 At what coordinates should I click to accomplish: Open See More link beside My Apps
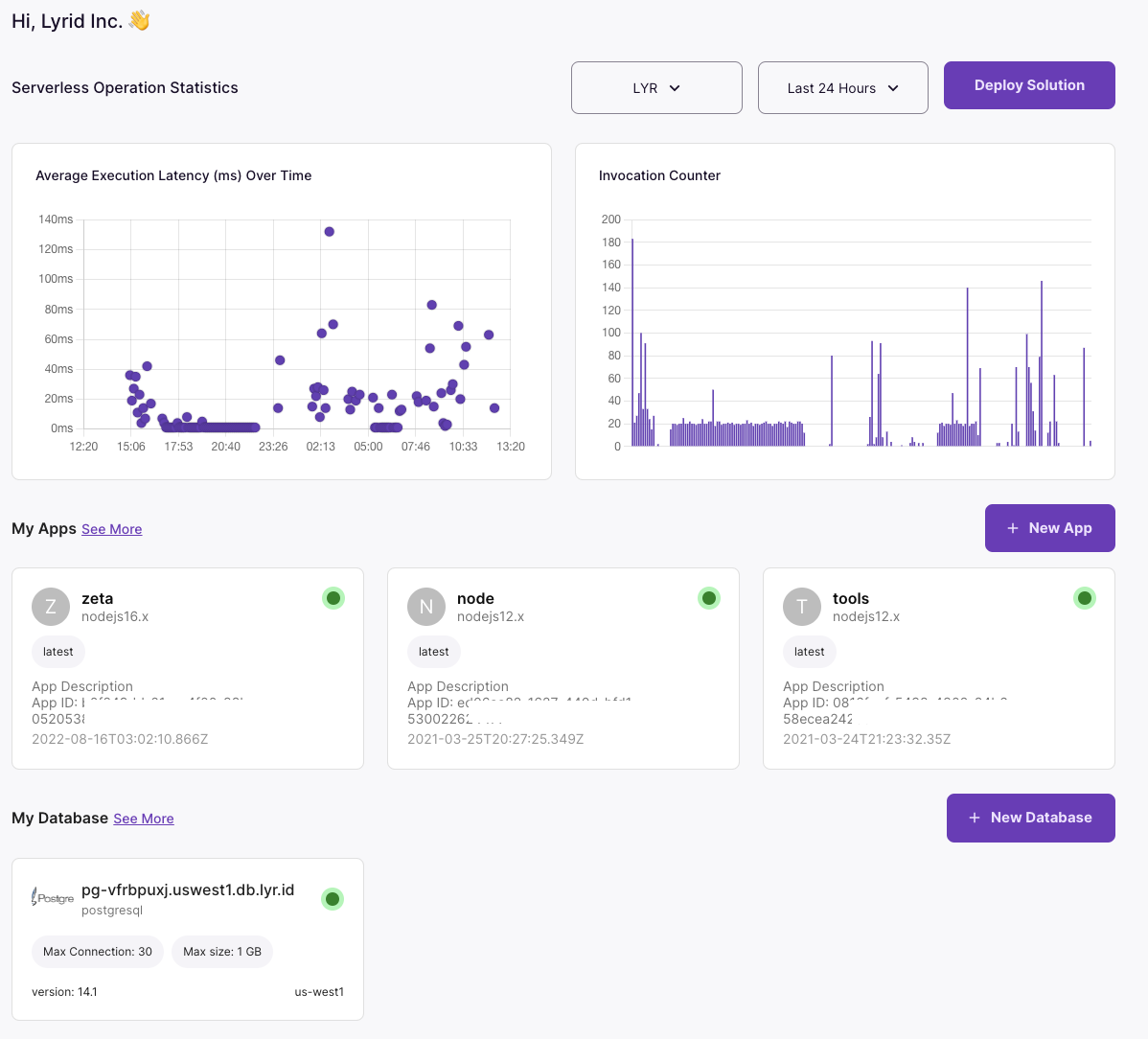click(x=111, y=529)
